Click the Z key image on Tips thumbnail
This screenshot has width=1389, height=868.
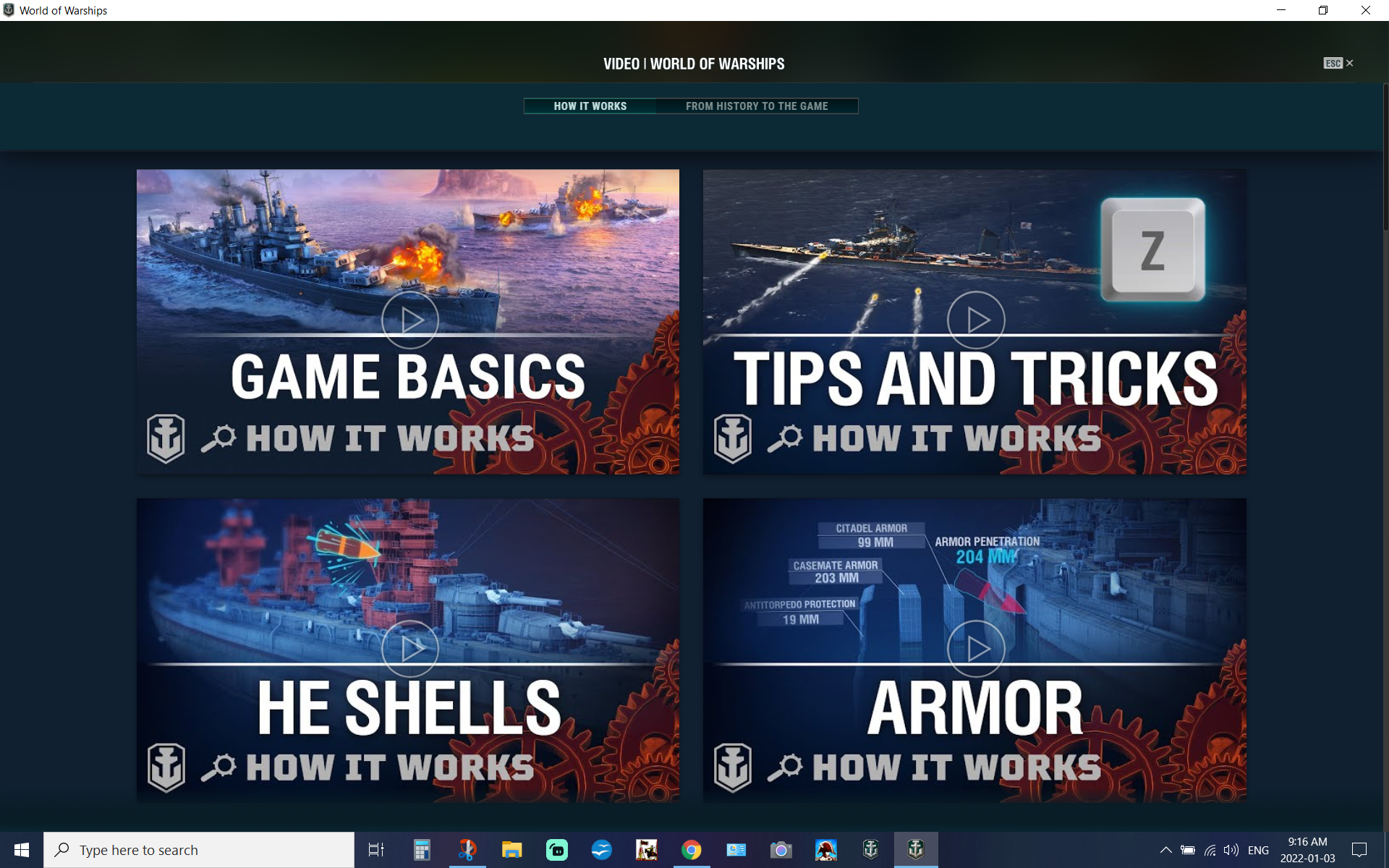pyautogui.click(x=1152, y=250)
